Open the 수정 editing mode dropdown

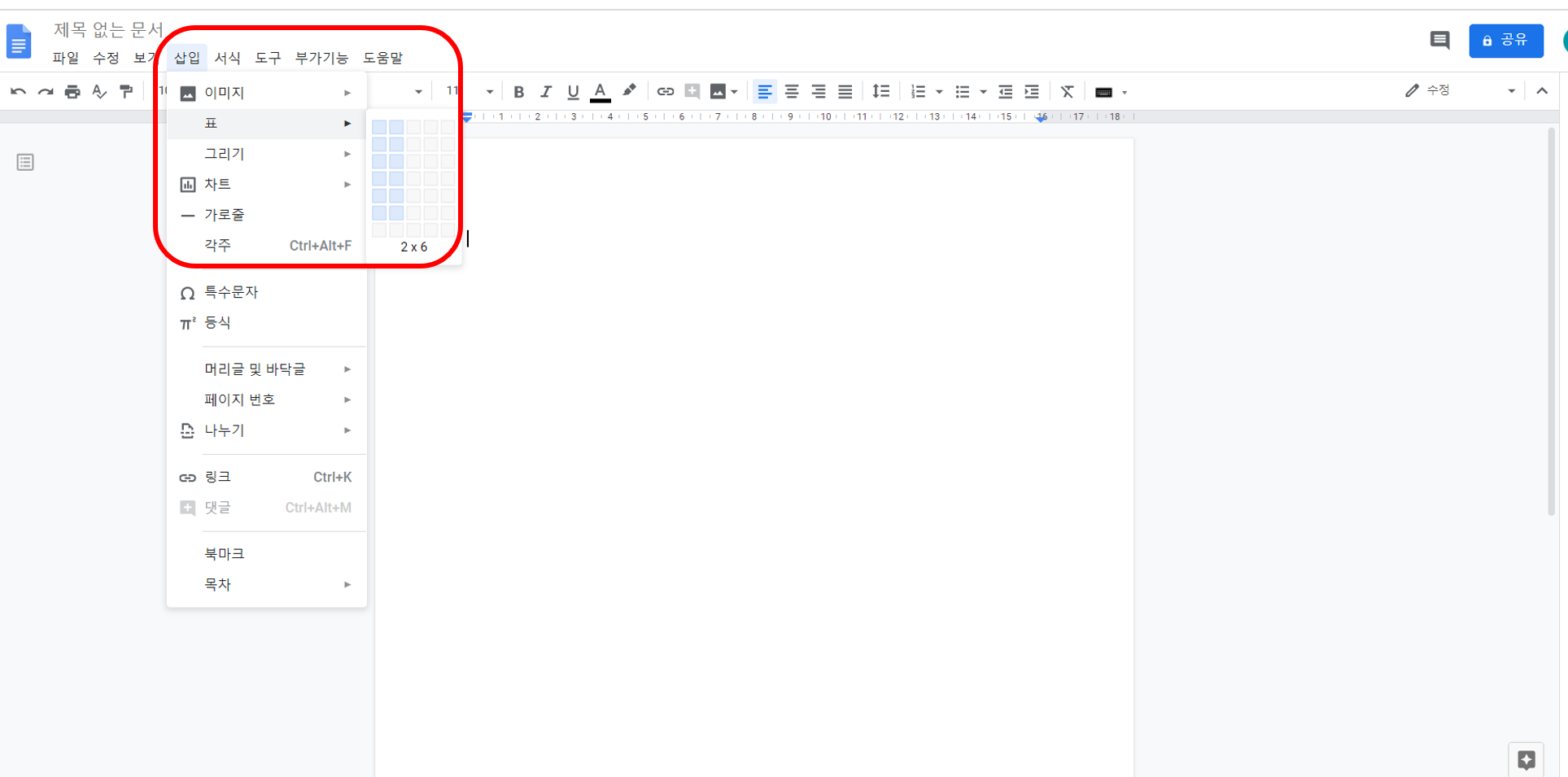1461,91
